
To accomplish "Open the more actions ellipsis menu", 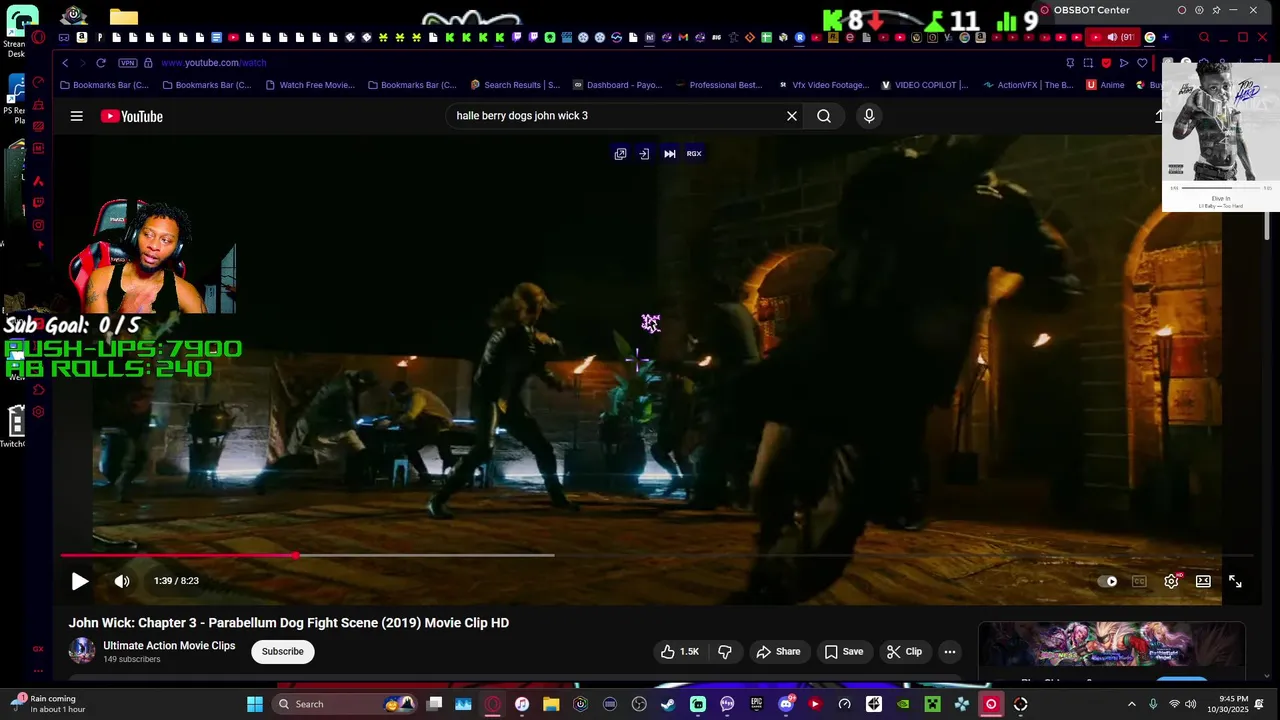I will (x=950, y=651).
